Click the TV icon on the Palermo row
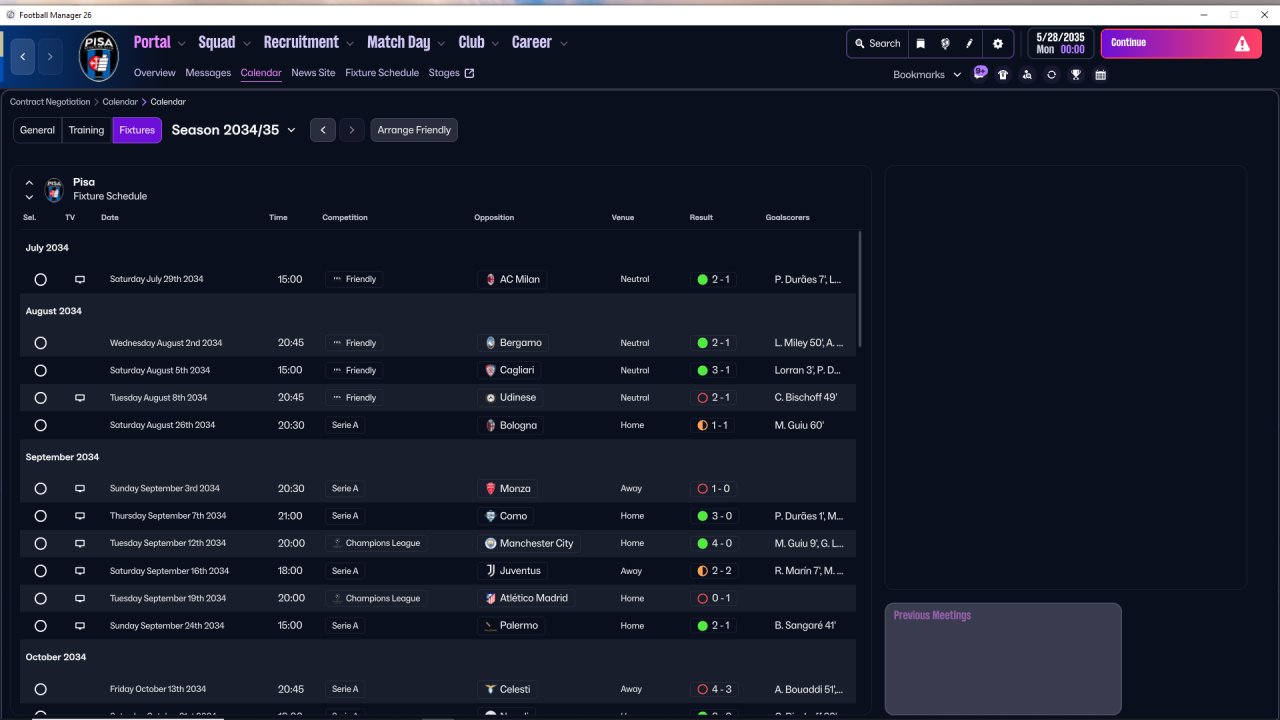This screenshot has height=720, width=1280. pos(80,626)
